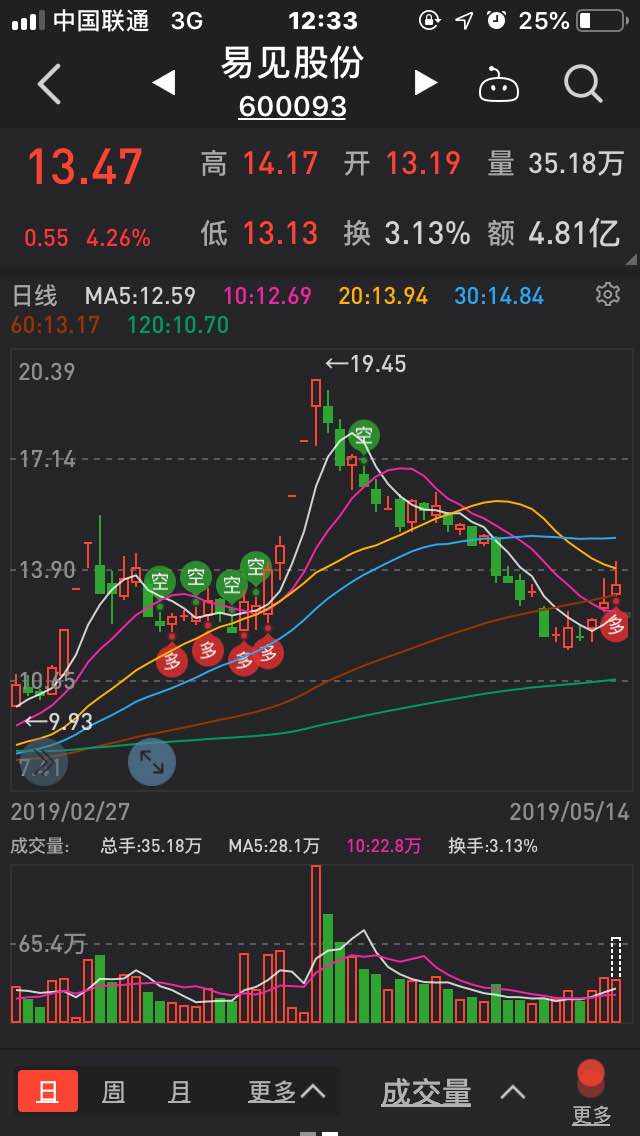
Task: Tap the location arrow status icon
Action: point(464,21)
